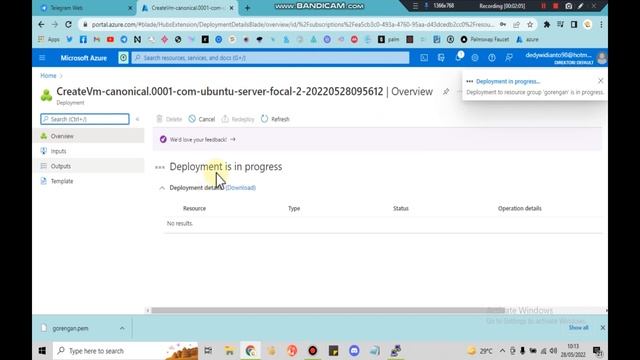Open the account avatar menu
This screenshot has width=640, height=360.
click(x=602, y=58)
